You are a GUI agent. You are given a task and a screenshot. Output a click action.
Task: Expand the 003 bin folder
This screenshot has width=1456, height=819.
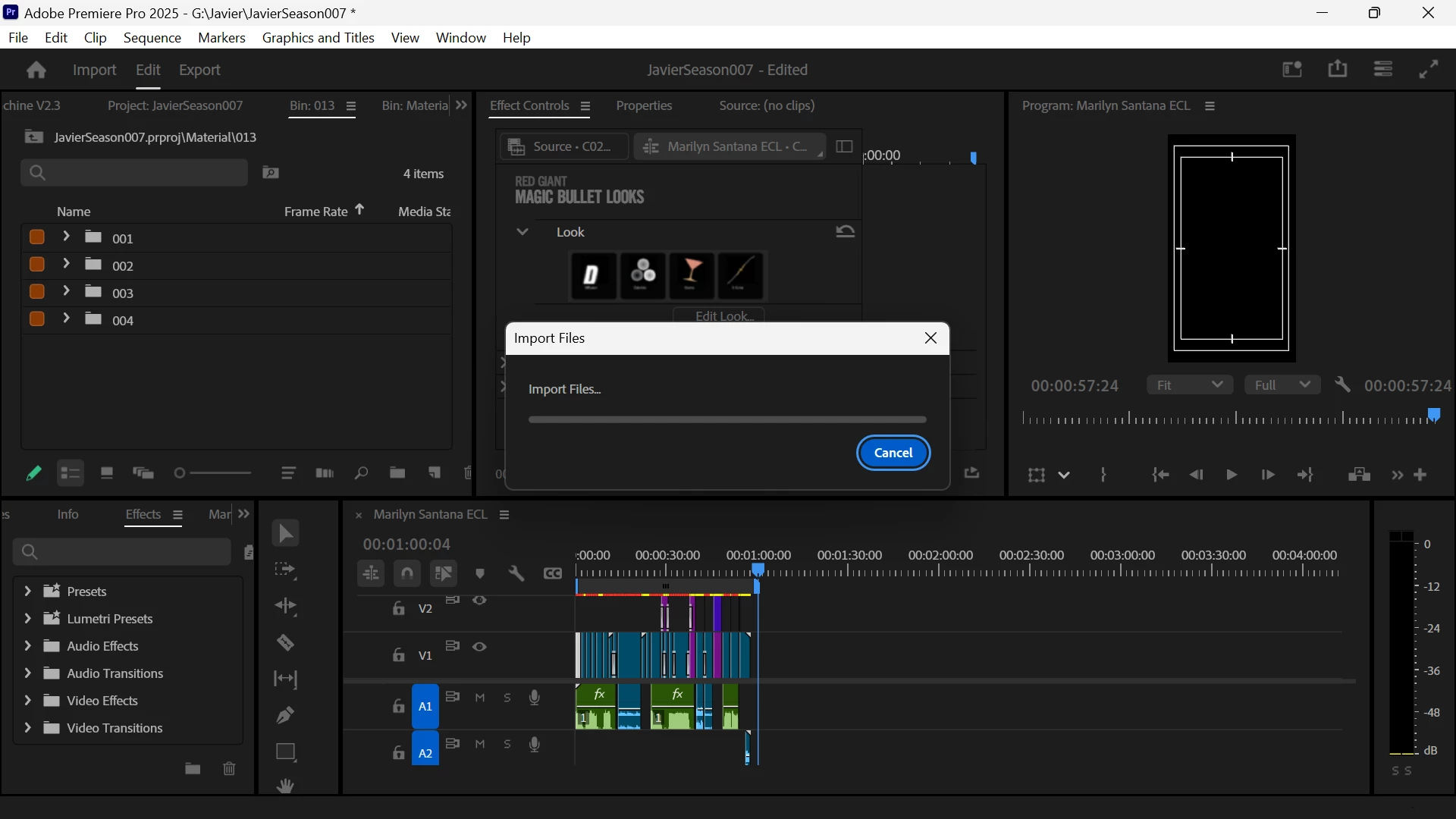click(66, 292)
